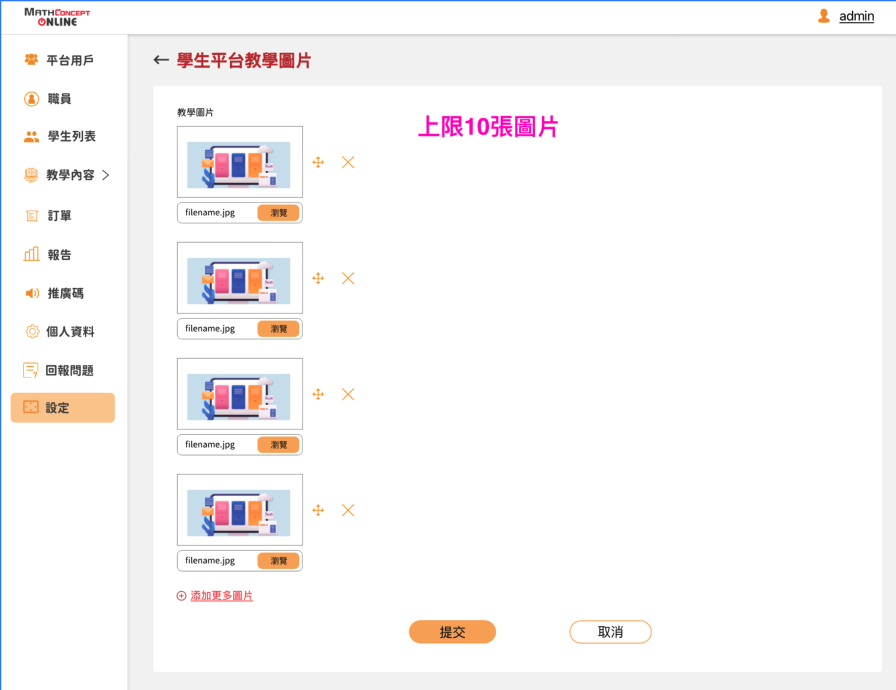Viewport: 896px width, 690px height.
Task: Click the 設定 settings icon
Action: (x=31, y=407)
